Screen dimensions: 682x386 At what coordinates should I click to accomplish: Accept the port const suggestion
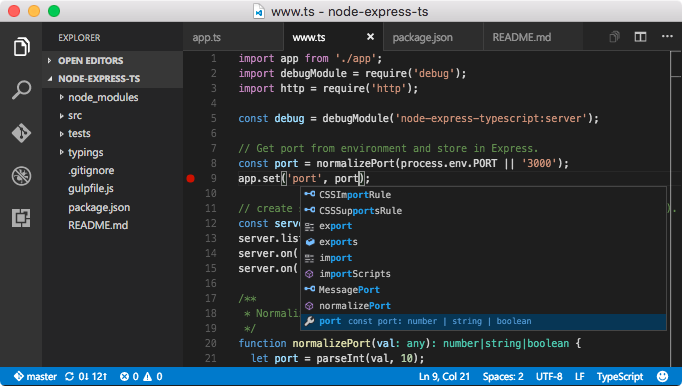pyautogui.click(x=483, y=322)
